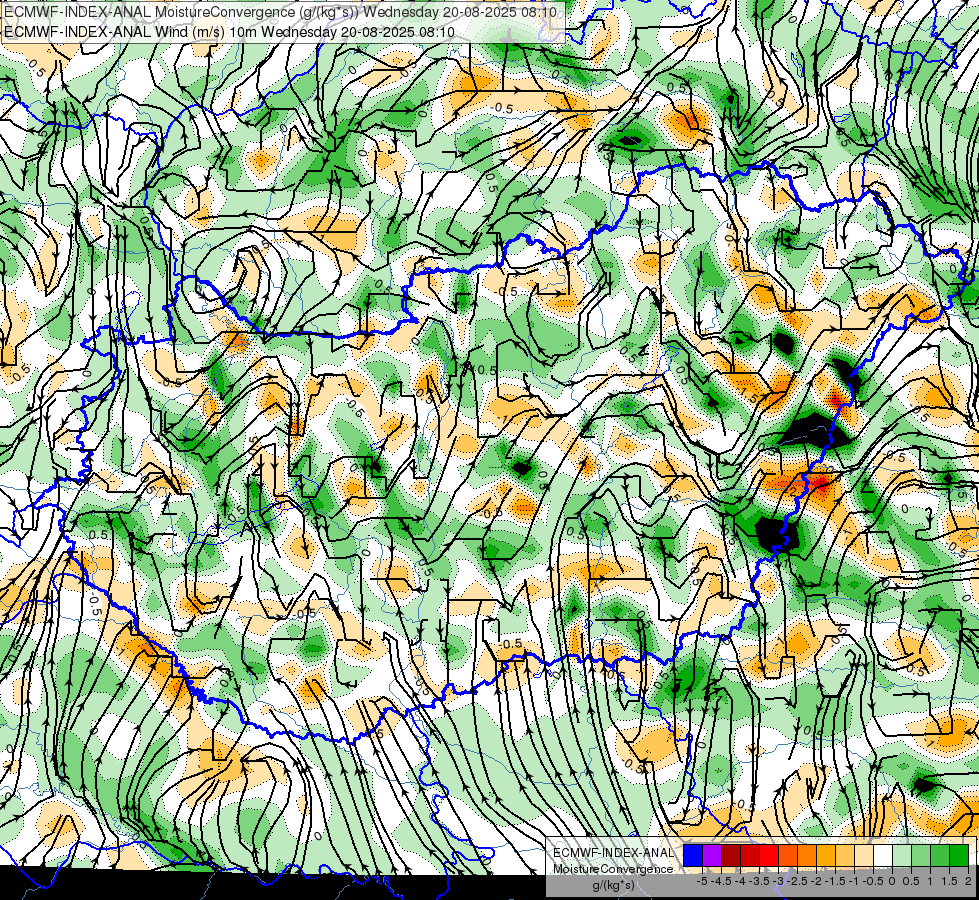Click the legend tick value '-4'
The height and width of the screenshot is (900, 979).
click(x=740, y=881)
